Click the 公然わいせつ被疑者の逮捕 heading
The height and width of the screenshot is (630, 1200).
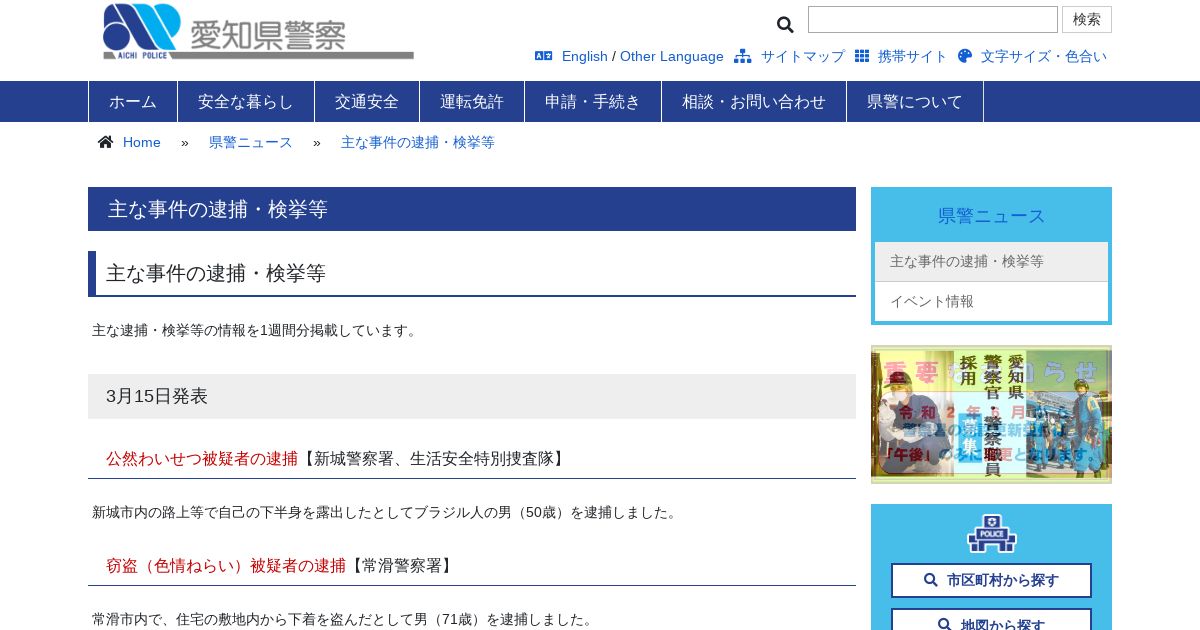pos(202,458)
